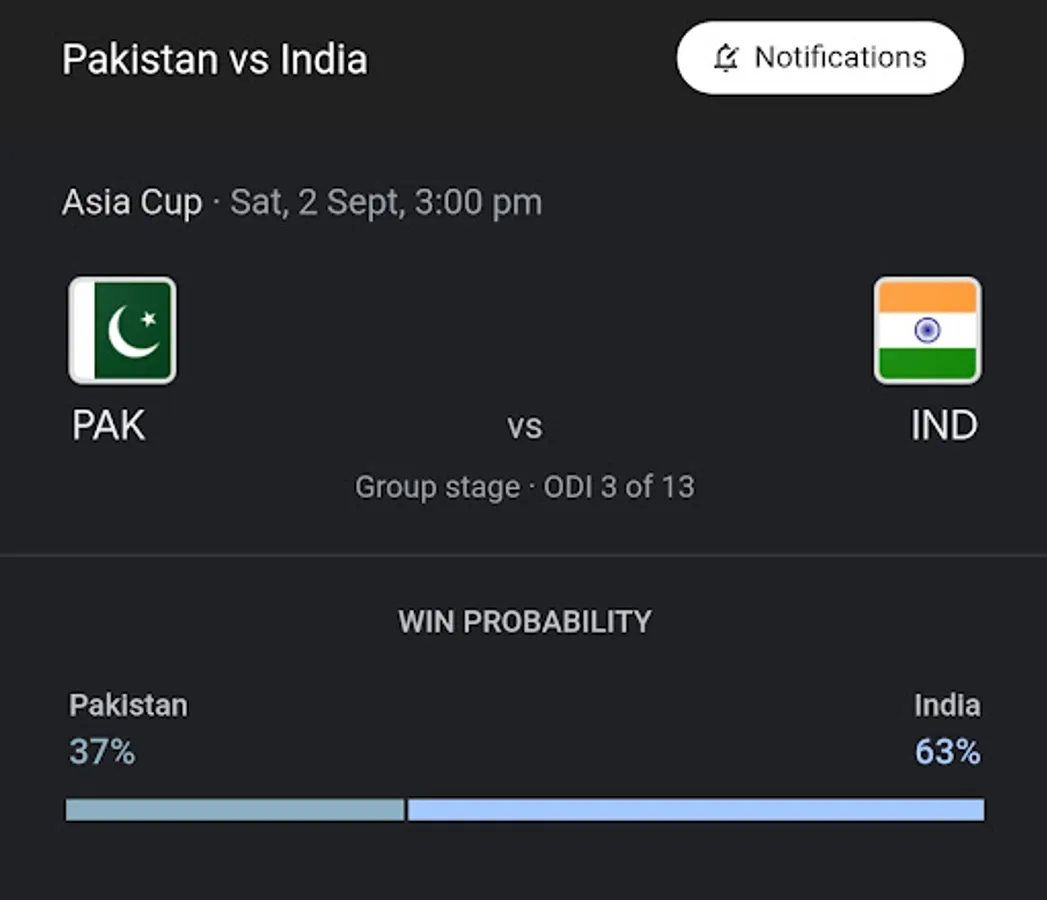Click the India flag icon
This screenshot has width=1047, height=900.
point(927,331)
